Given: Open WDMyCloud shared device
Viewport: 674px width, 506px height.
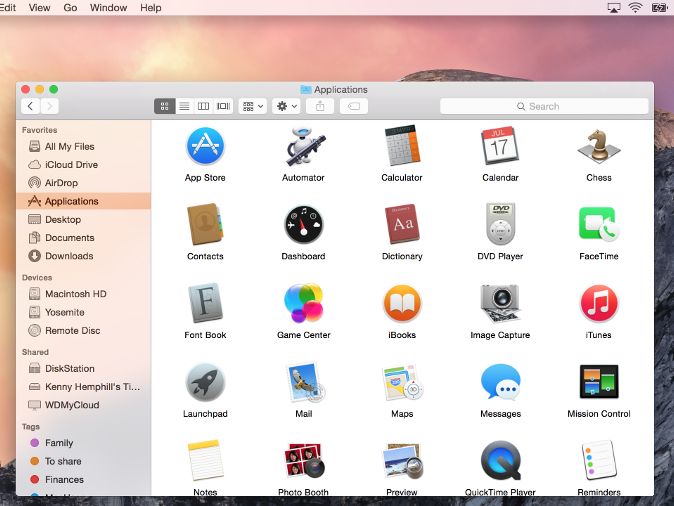Looking at the screenshot, I should pos(83,405).
